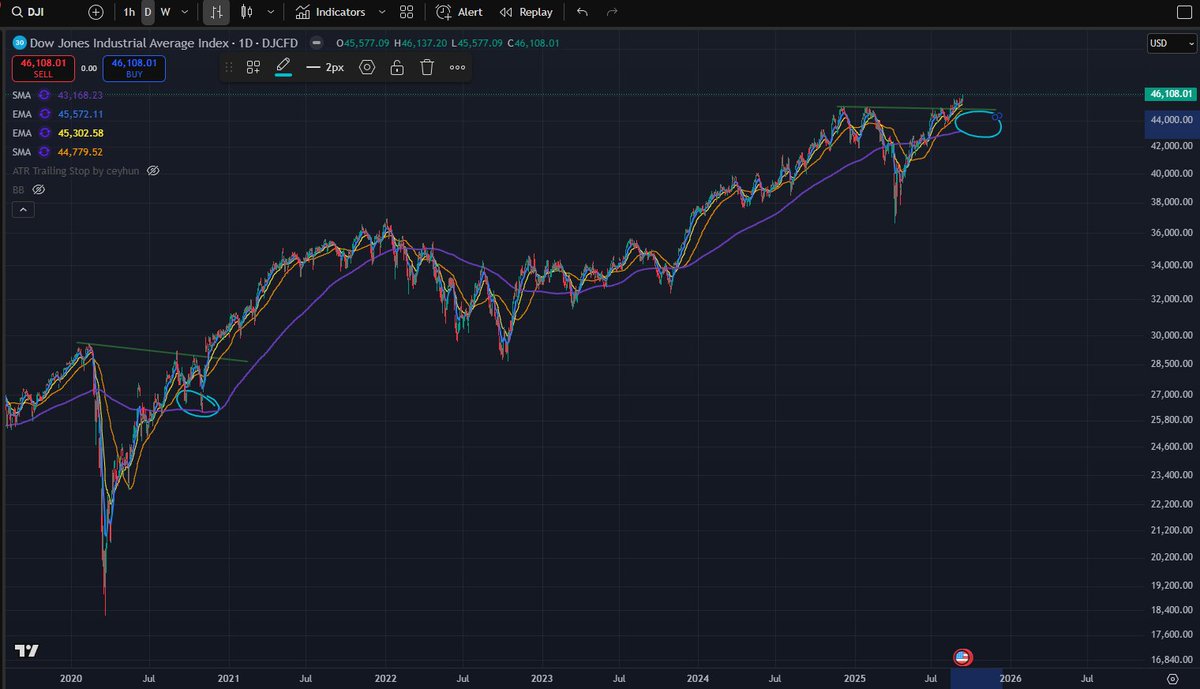Click the refresh icon next to SMA 43,168.23

(x=44, y=95)
